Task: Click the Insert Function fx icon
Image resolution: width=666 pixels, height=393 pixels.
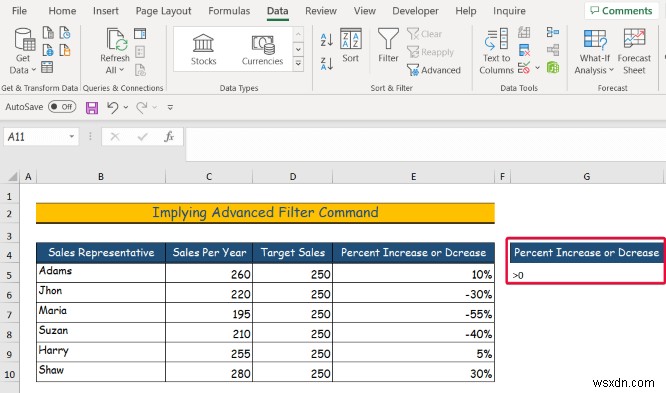Action: [169, 136]
